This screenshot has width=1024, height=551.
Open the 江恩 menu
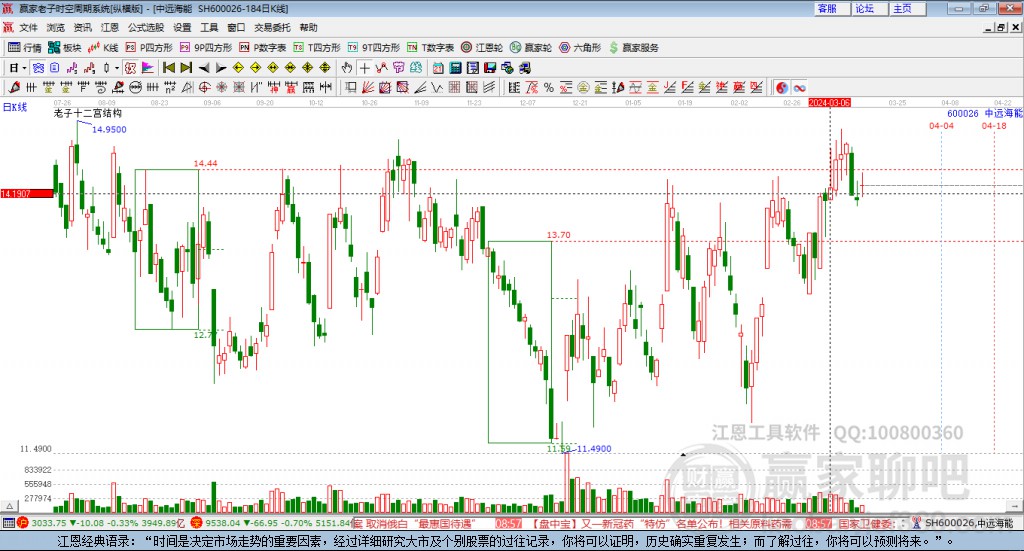tap(110, 27)
